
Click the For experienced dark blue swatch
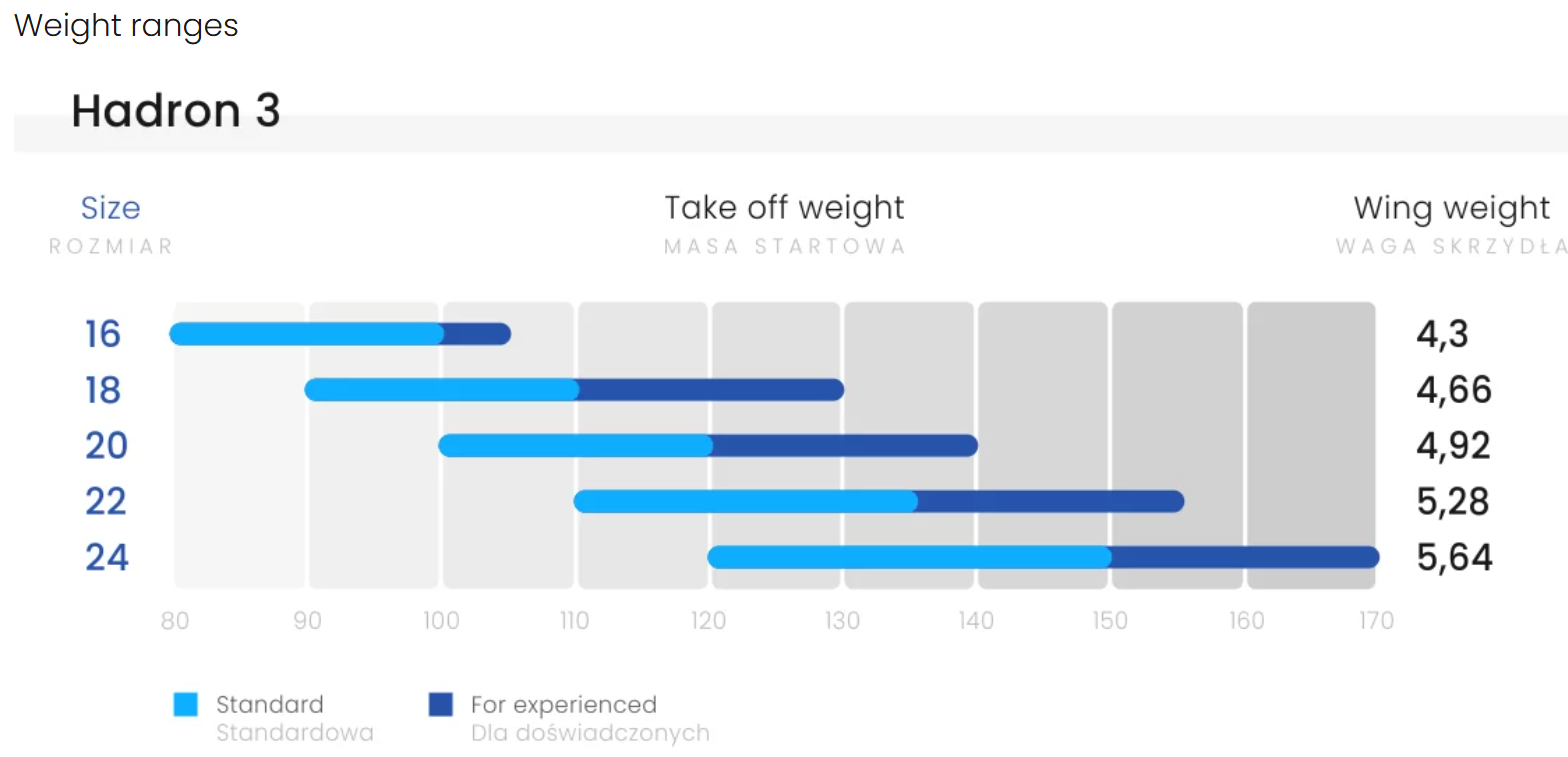440,705
